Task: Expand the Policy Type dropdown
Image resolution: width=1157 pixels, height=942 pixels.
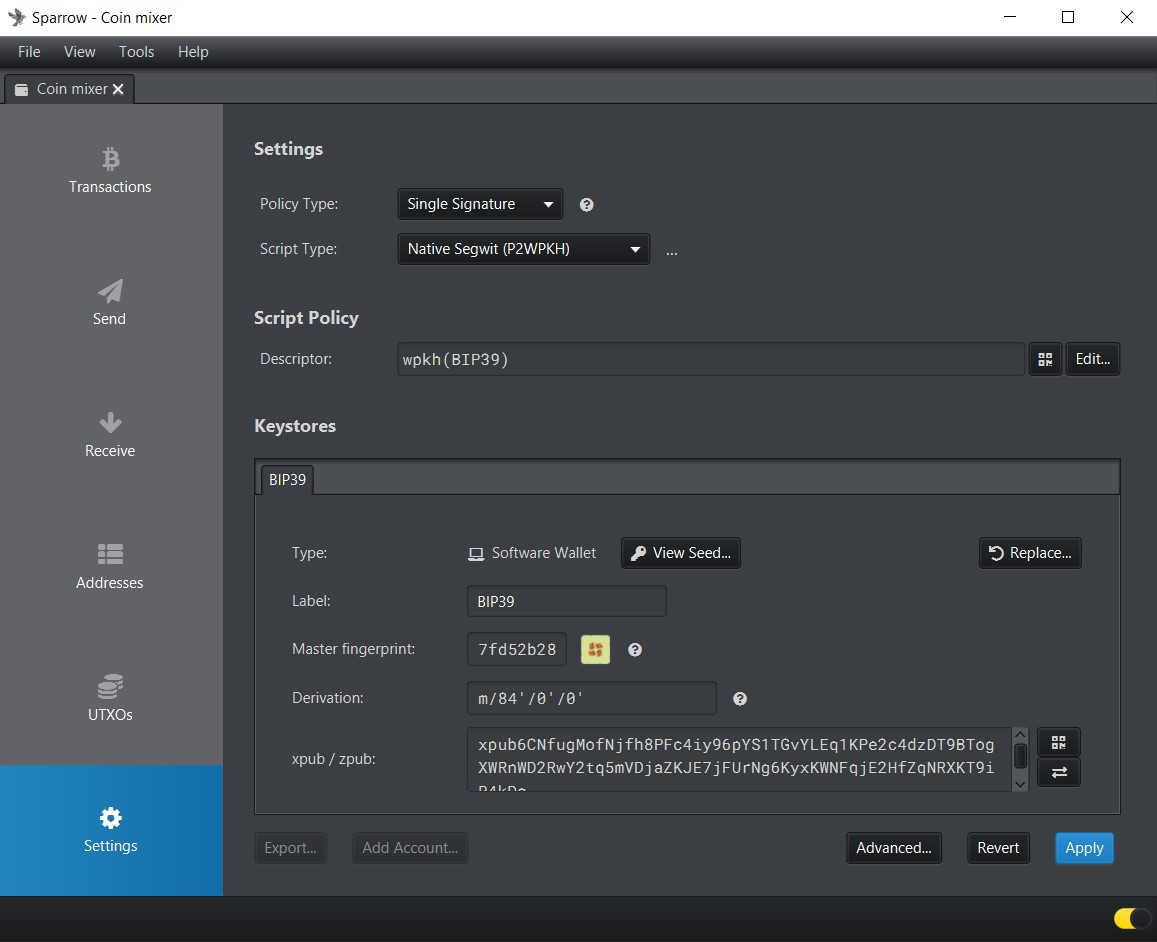Action: coord(480,204)
